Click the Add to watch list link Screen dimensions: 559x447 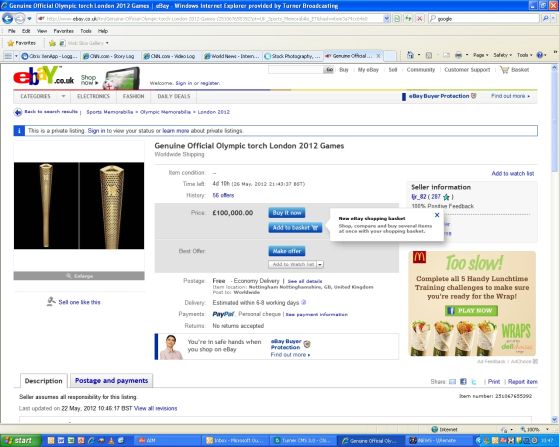pyautogui.click(x=513, y=173)
